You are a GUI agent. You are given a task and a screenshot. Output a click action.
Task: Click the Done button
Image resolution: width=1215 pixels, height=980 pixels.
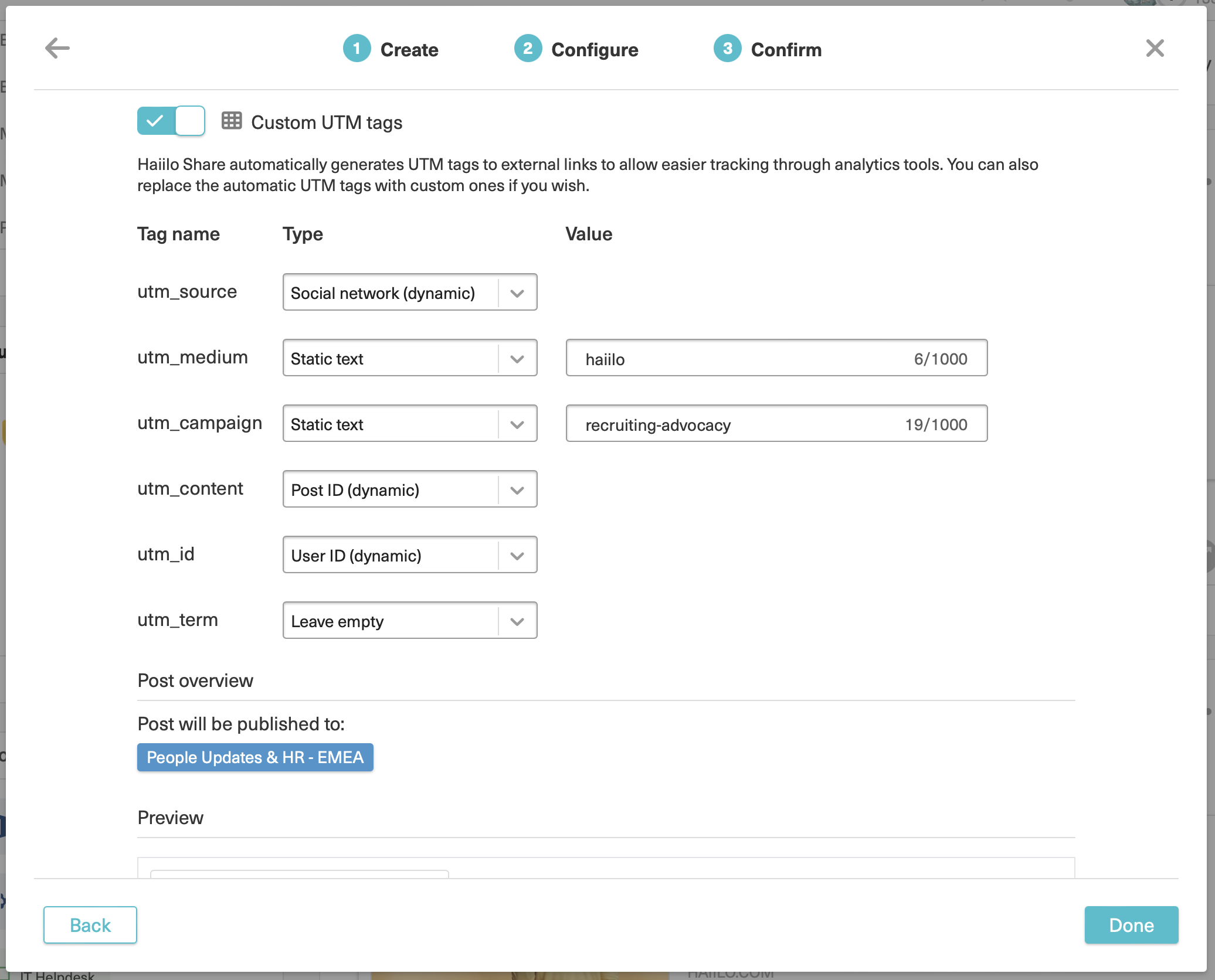point(1131,925)
